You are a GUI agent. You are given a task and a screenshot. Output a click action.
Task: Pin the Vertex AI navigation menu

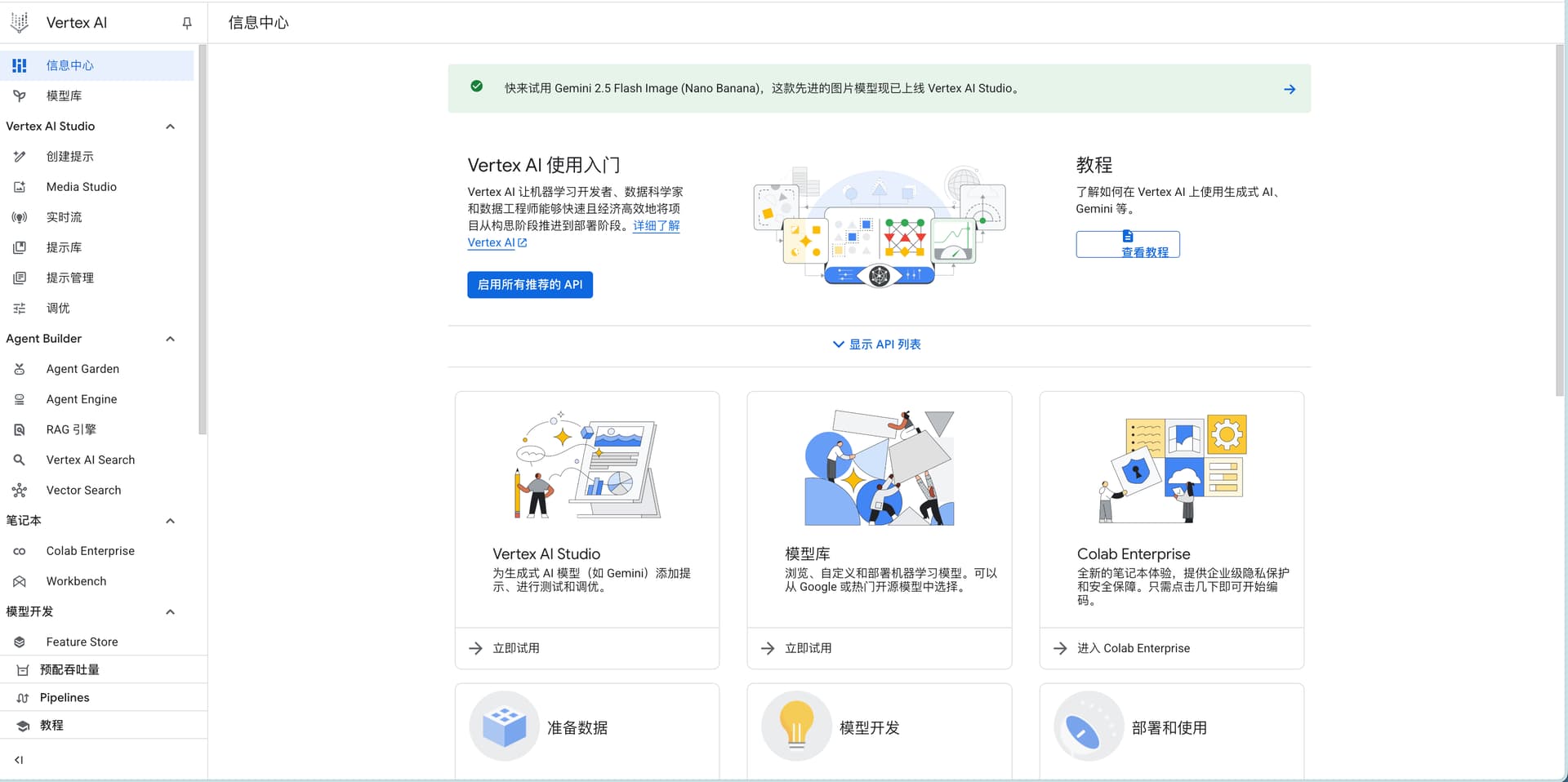(187, 23)
